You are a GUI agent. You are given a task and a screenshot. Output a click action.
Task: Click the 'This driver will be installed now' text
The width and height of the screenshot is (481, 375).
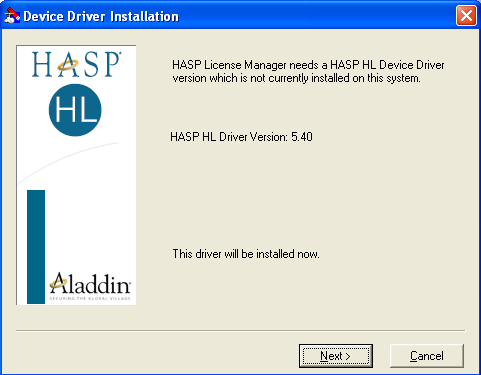click(246, 254)
